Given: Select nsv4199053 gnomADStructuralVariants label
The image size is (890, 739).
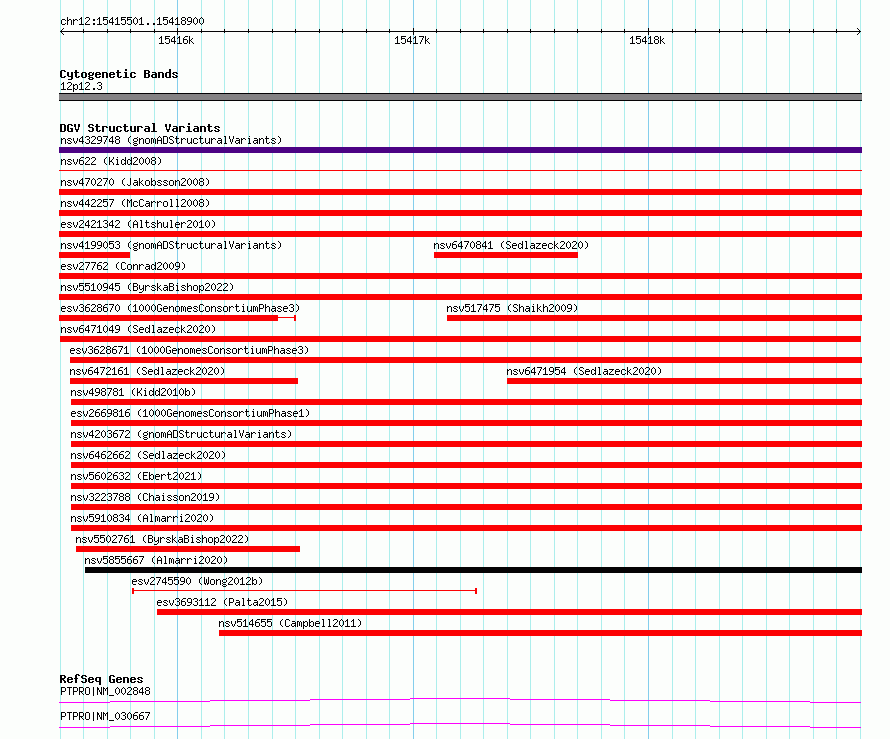Looking at the screenshot, I should pos(171,245).
